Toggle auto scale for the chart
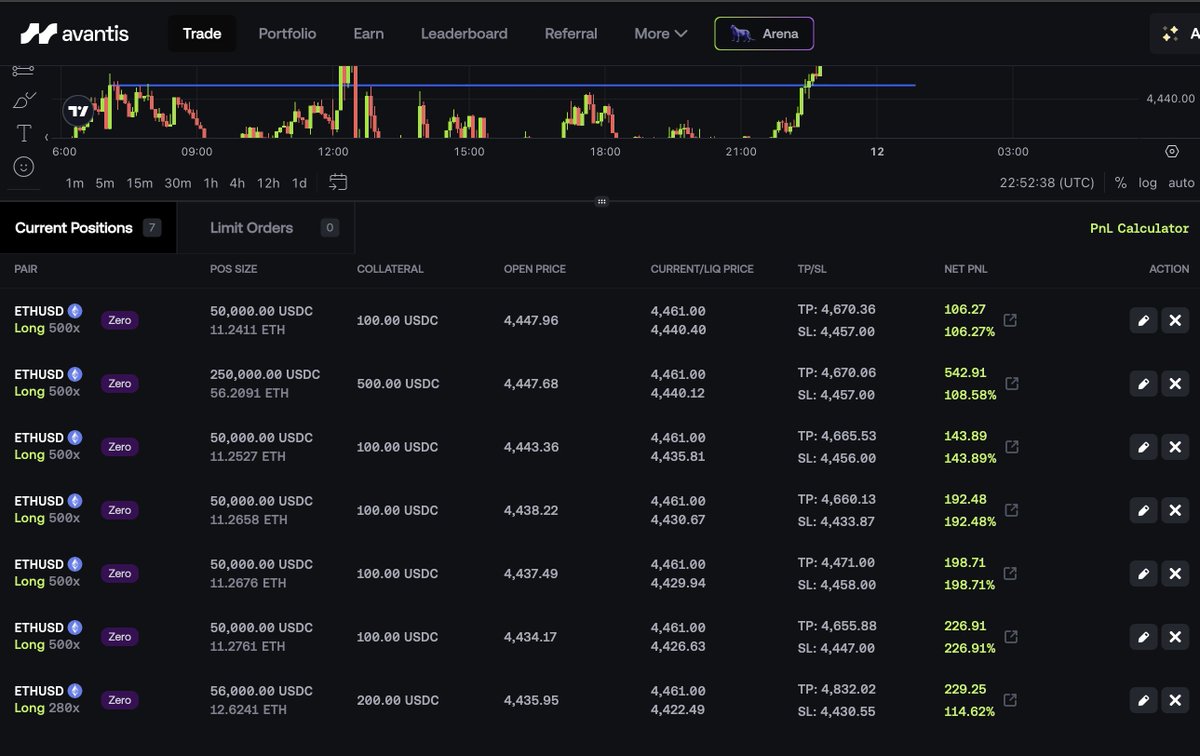Screen dimensions: 1200x756 [1181, 183]
